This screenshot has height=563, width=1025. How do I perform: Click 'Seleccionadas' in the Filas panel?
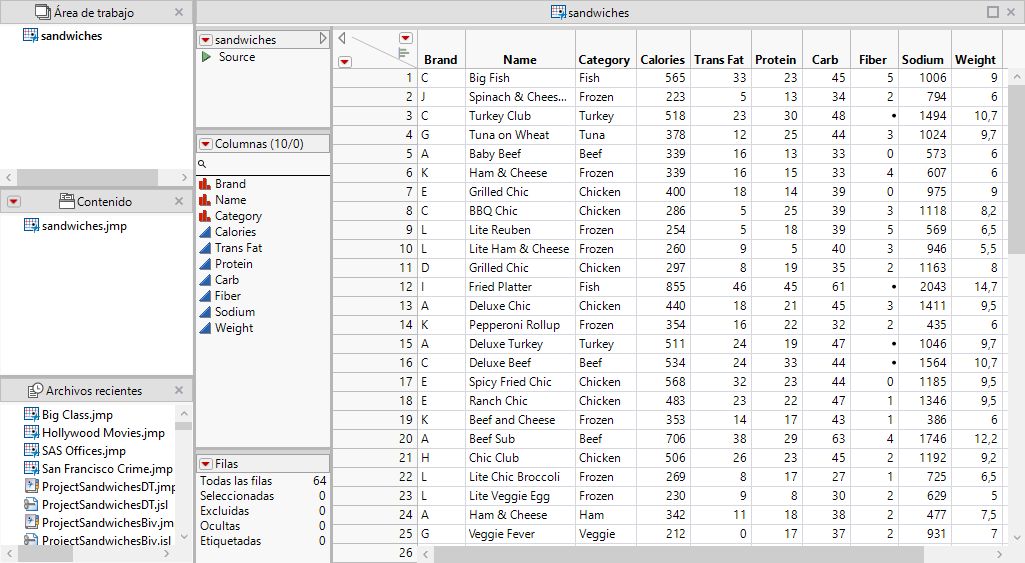pos(237,496)
